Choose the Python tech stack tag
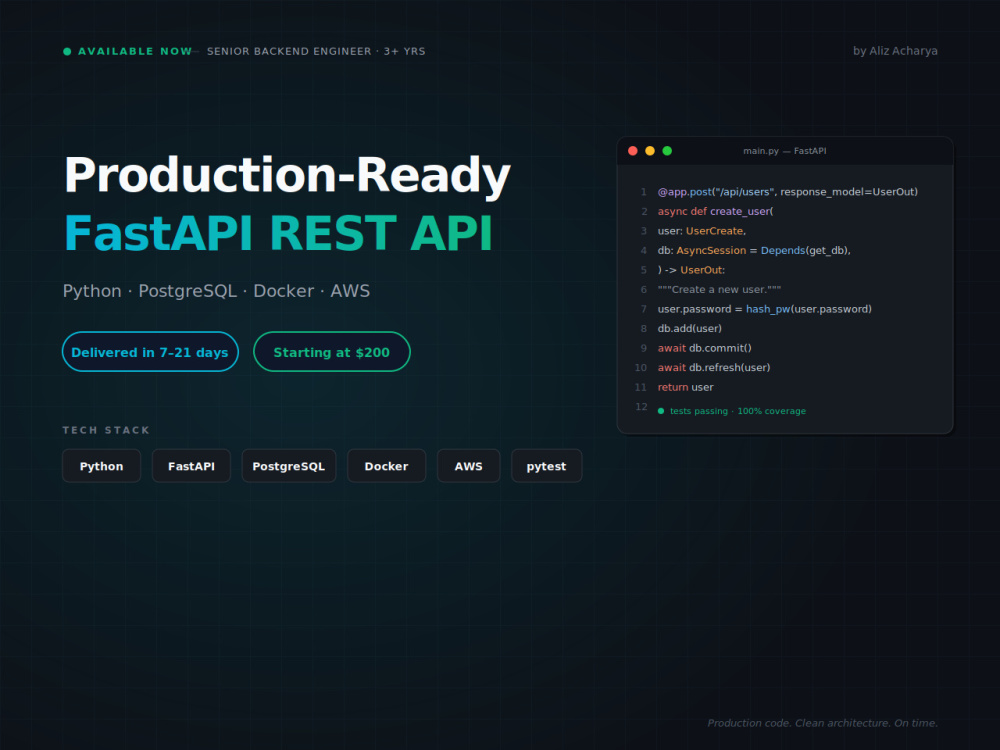This screenshot has height=750, width=1000. coord(101,466)
